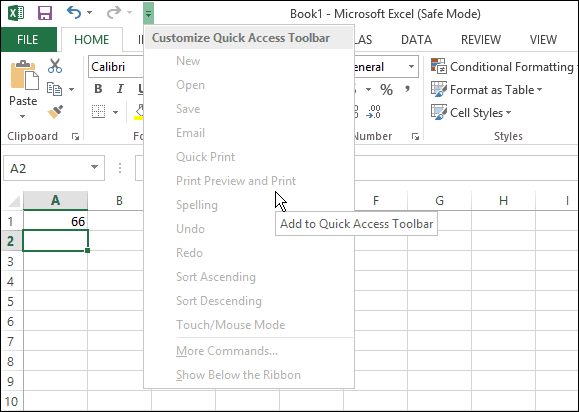Save workbook with floppy disk icon

[45, 14]
